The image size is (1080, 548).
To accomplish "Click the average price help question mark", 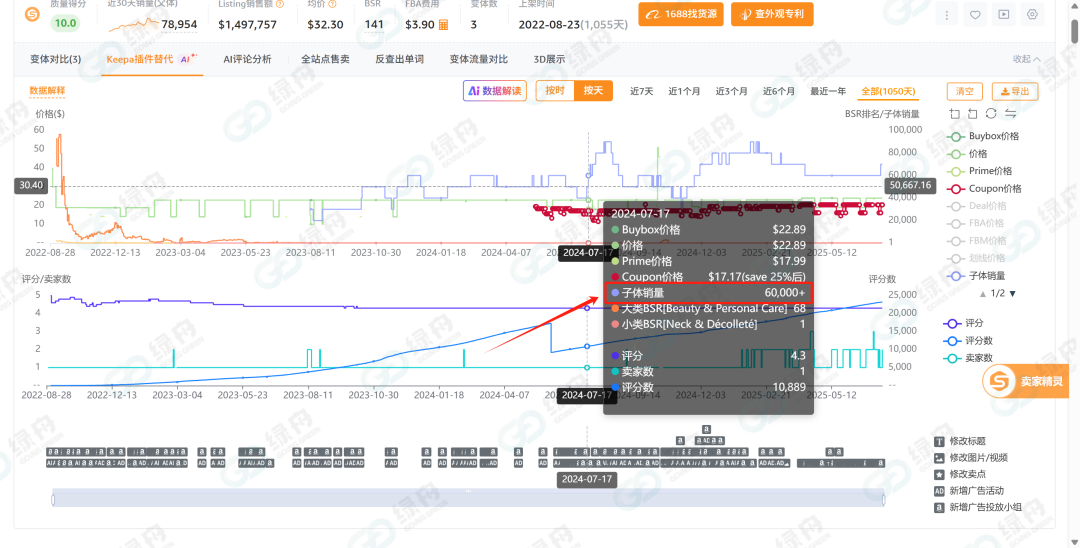I will pyautogui.click(x=333, y=4).
